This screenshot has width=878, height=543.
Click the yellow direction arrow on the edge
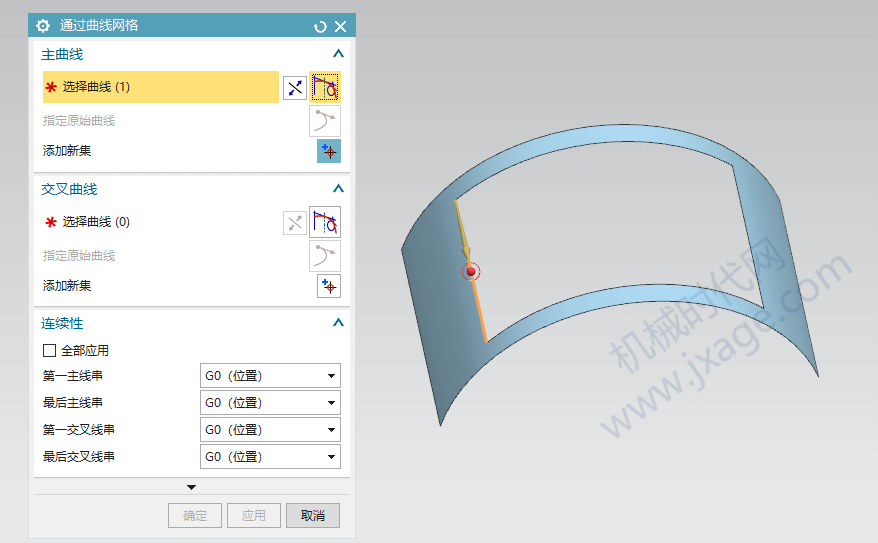pyautogui.click(x=463, y=232)
